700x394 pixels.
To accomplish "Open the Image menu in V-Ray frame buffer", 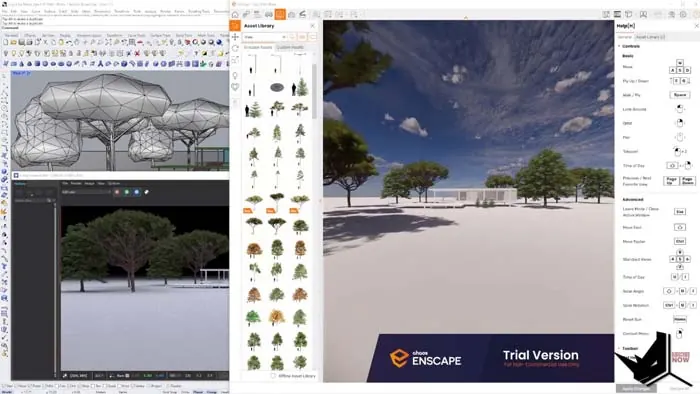I will click(x=89, y=183).
